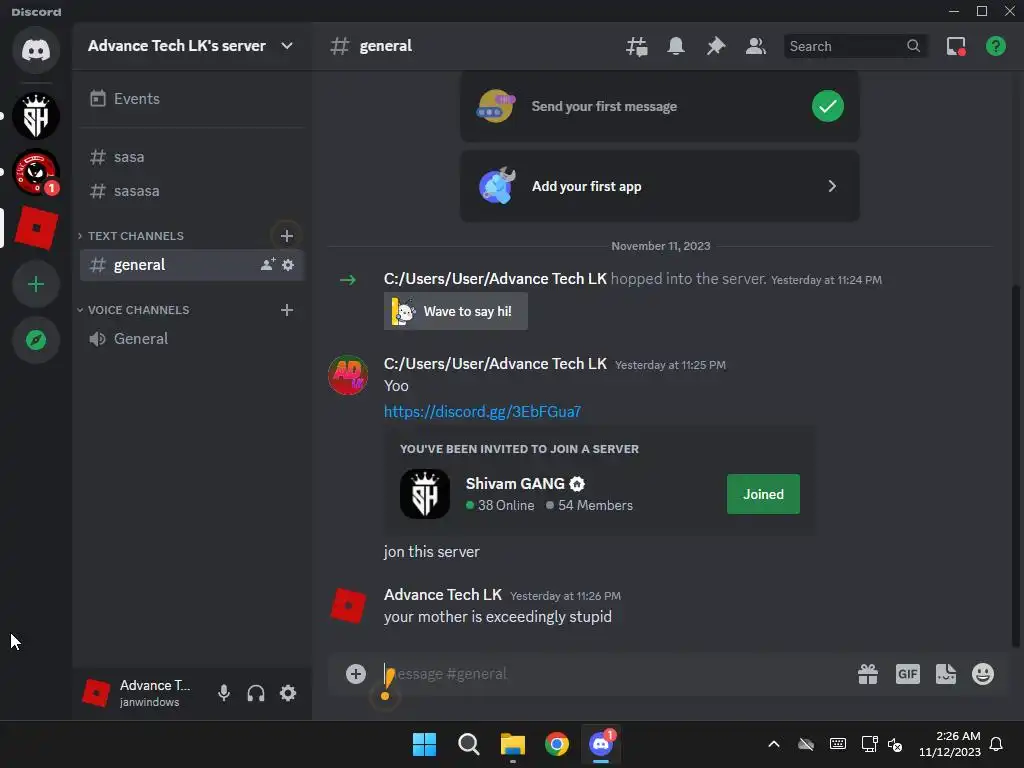Open clock showing 2:26 AM
Image resolution: width=1024 pixels, height=768 pixels.
click(950, 744)
